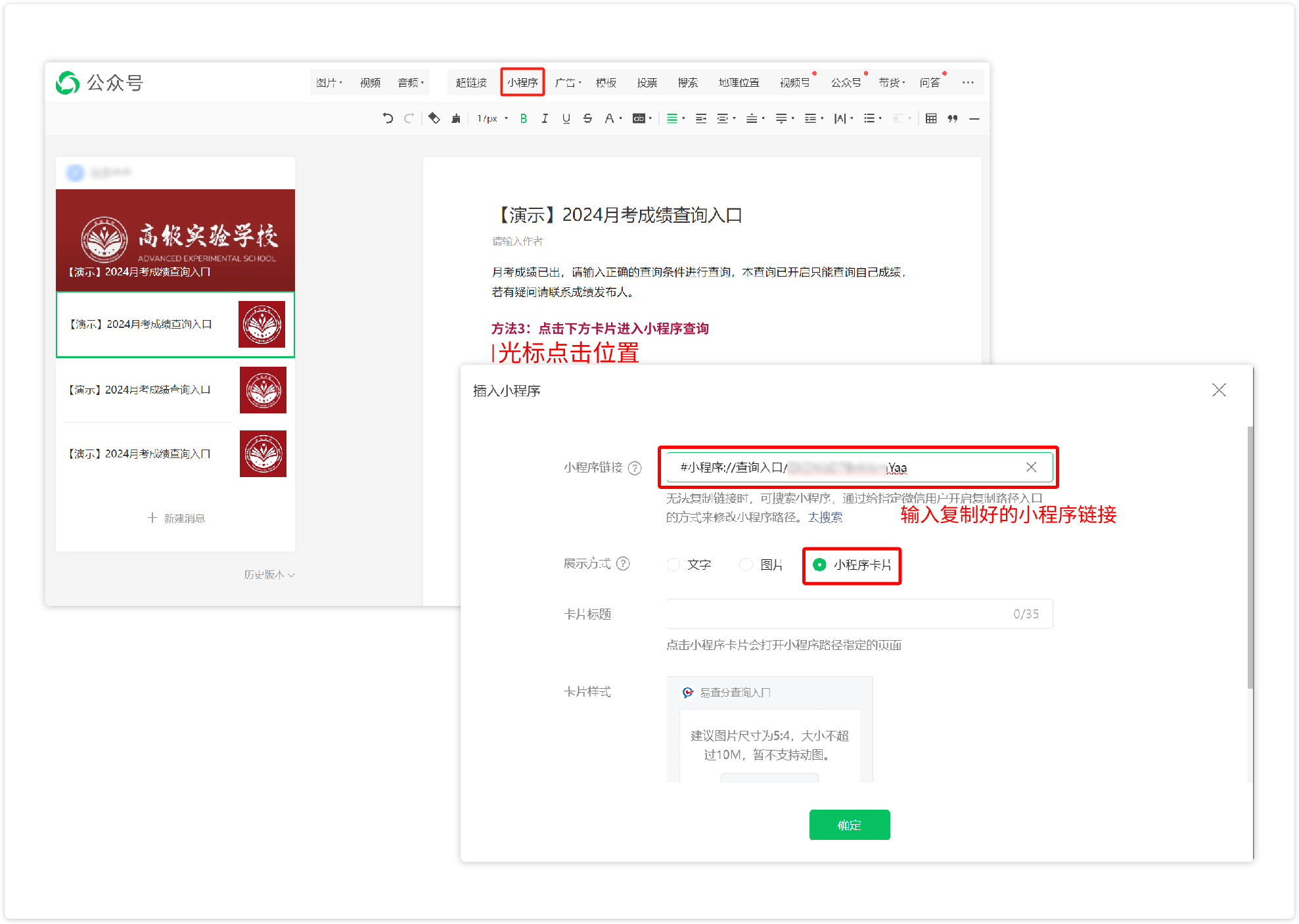Viewport: 1299px width, 924px height.
Task: Click the 视频 toolbar item
Action: [370, 82]
